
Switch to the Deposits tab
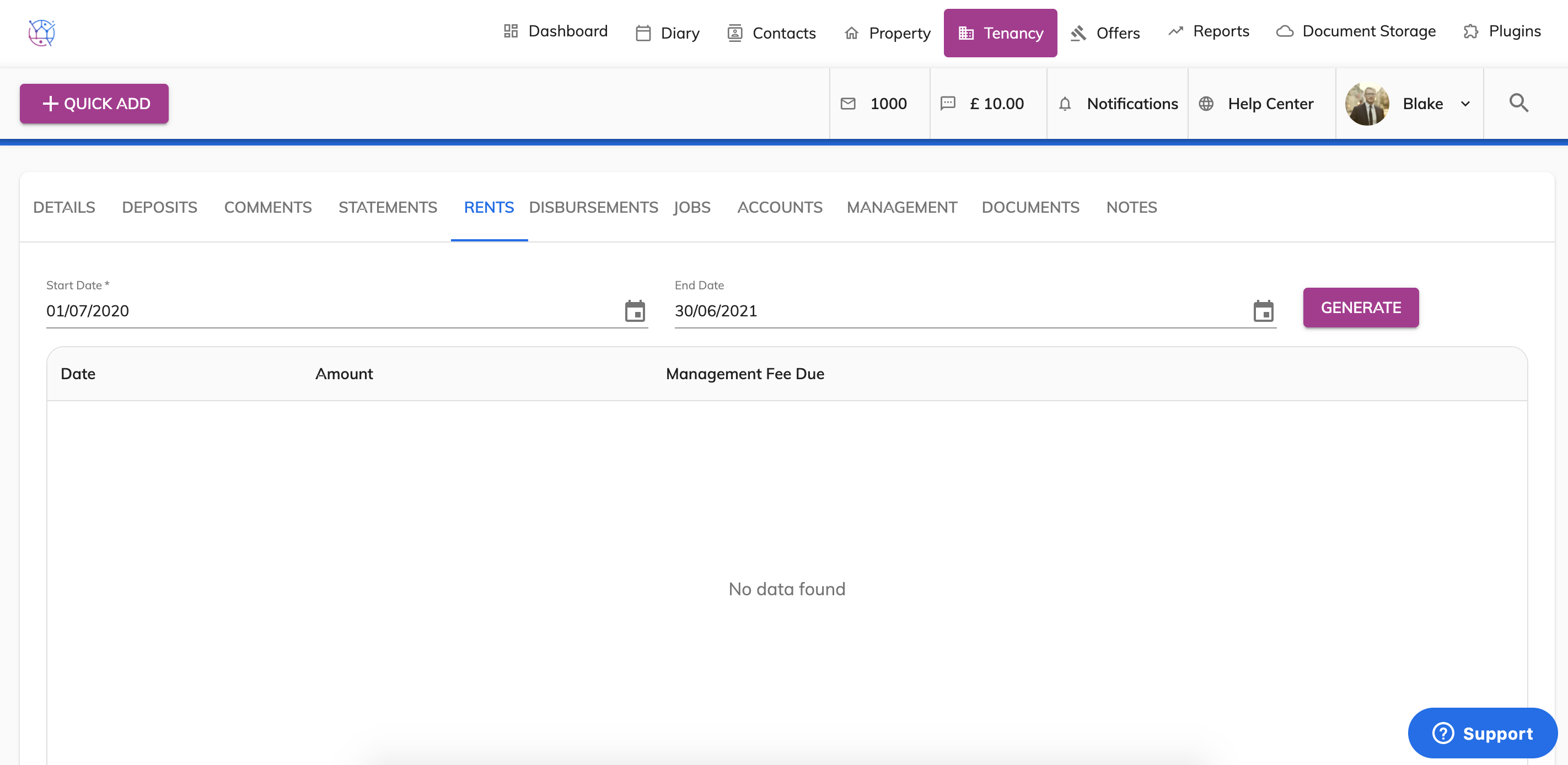(x=159, y=208)
